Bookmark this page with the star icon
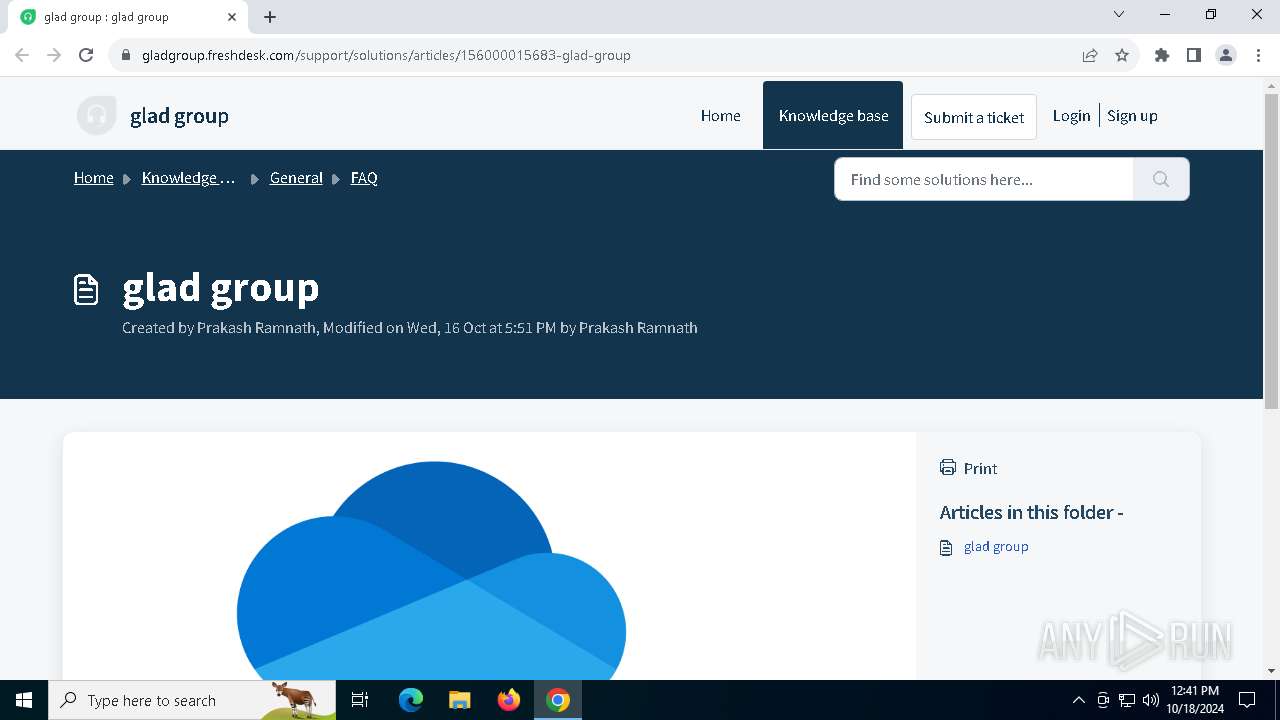The image size is (1280, 720). tap(1122, 55)
